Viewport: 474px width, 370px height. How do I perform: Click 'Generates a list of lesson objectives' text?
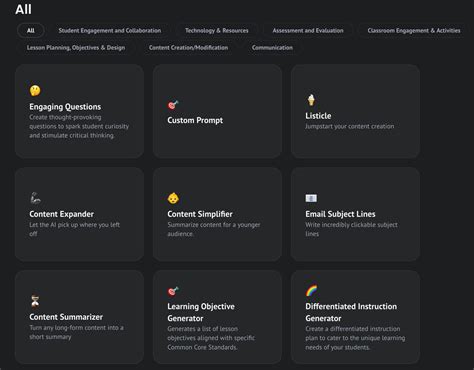pyautogui.click(x=211, y=338)
